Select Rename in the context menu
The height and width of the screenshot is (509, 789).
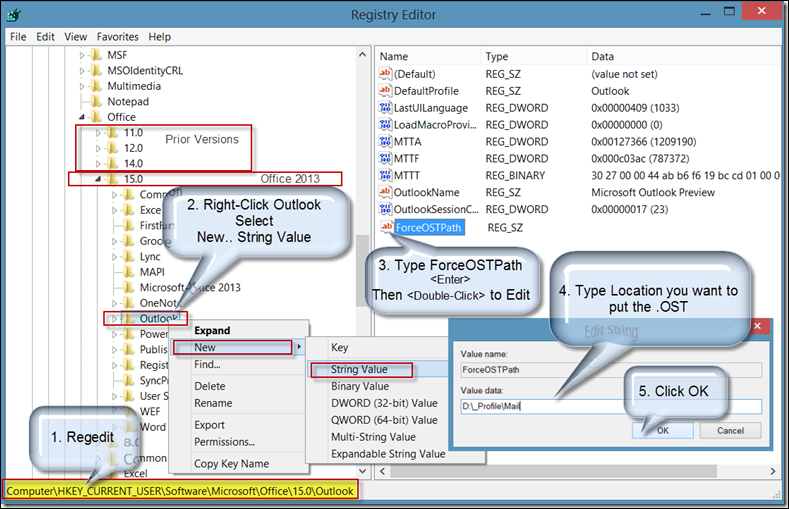(x=239, y=403)
